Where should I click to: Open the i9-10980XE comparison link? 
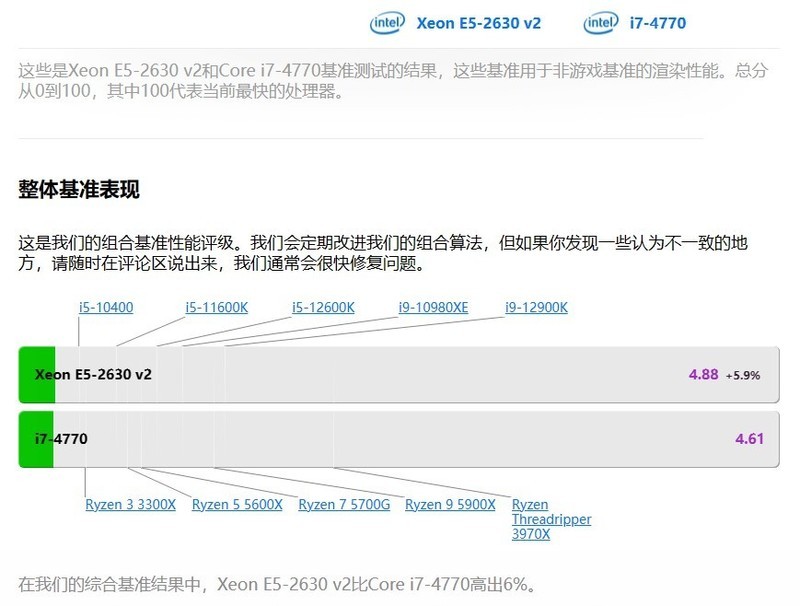(x=433, y=308)
